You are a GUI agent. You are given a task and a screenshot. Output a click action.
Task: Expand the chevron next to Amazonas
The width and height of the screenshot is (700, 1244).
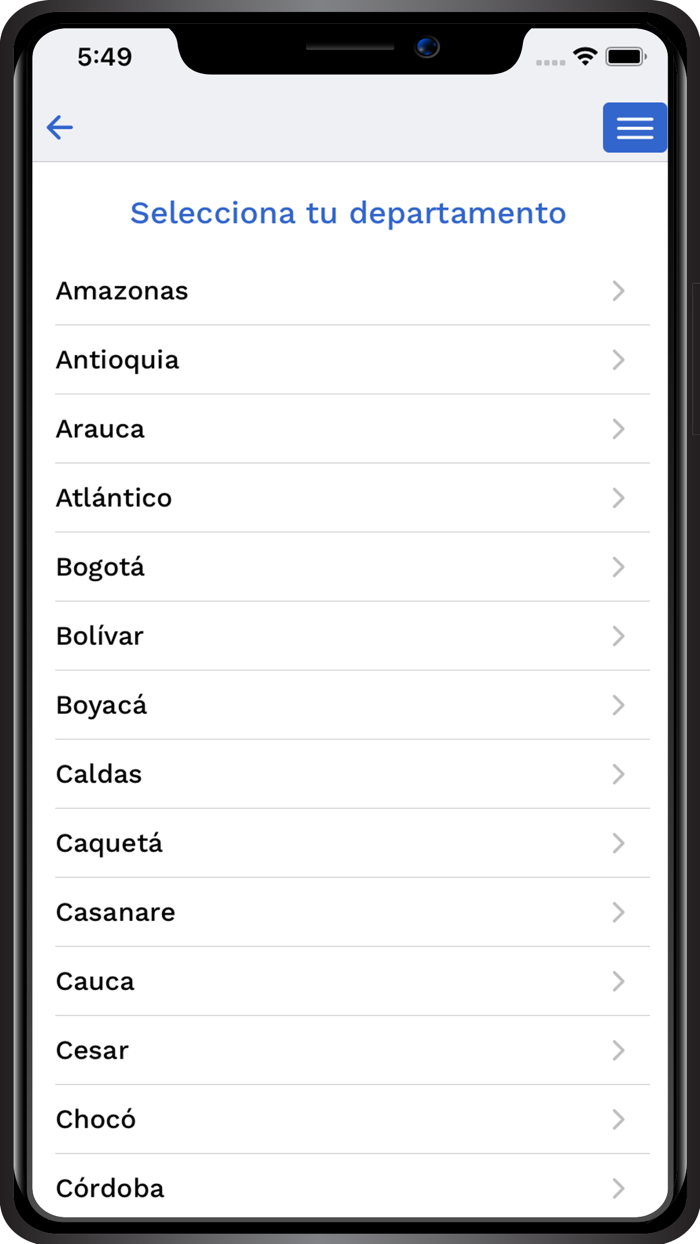(x=618, y=291)
